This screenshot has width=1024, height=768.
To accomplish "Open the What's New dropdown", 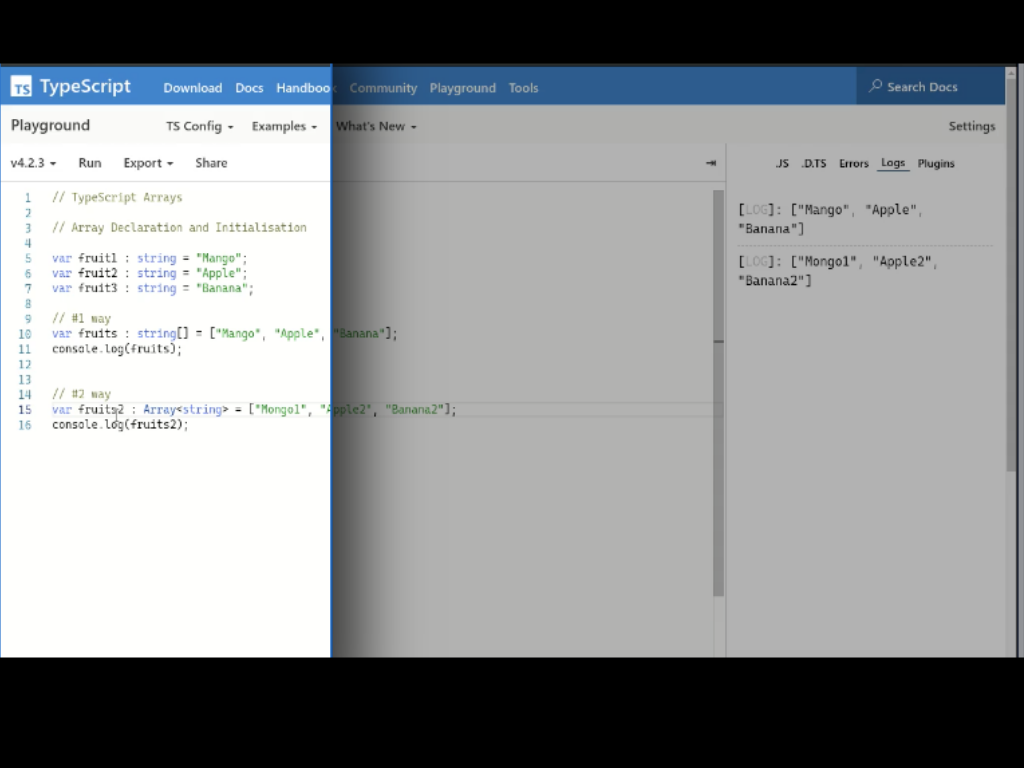I will point(374,126).
